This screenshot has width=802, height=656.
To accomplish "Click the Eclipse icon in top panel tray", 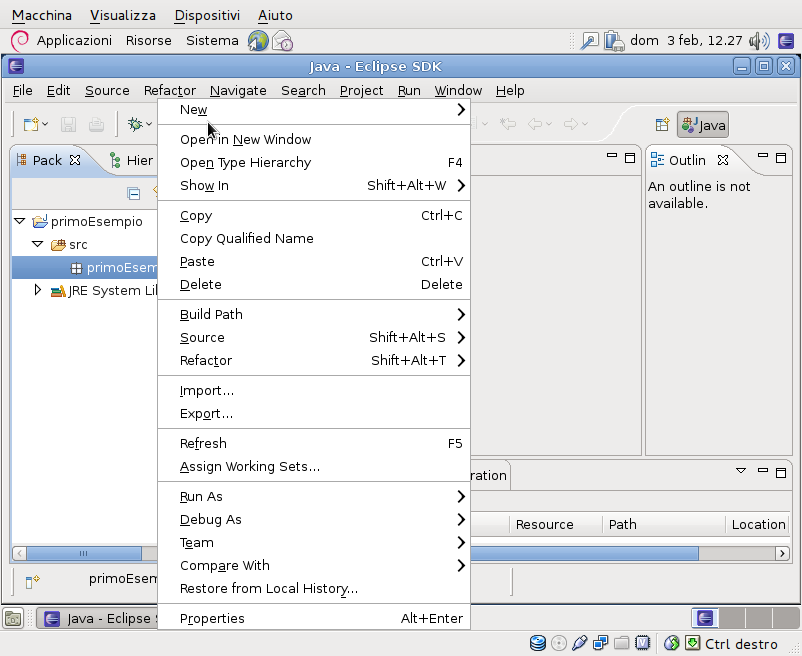I will click(x=786, y=41).
